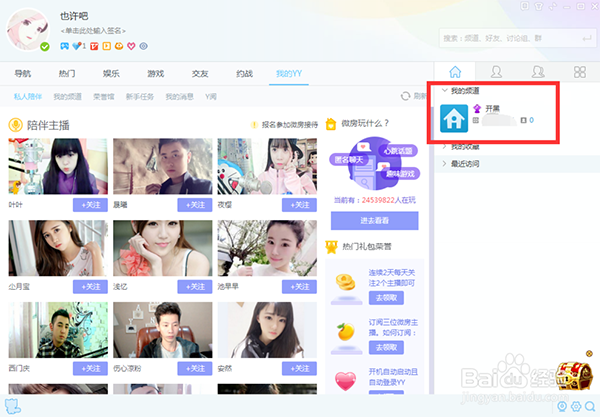
Task: Follow the anchor 叶叶 with +关注
Action: click(90, 205)
